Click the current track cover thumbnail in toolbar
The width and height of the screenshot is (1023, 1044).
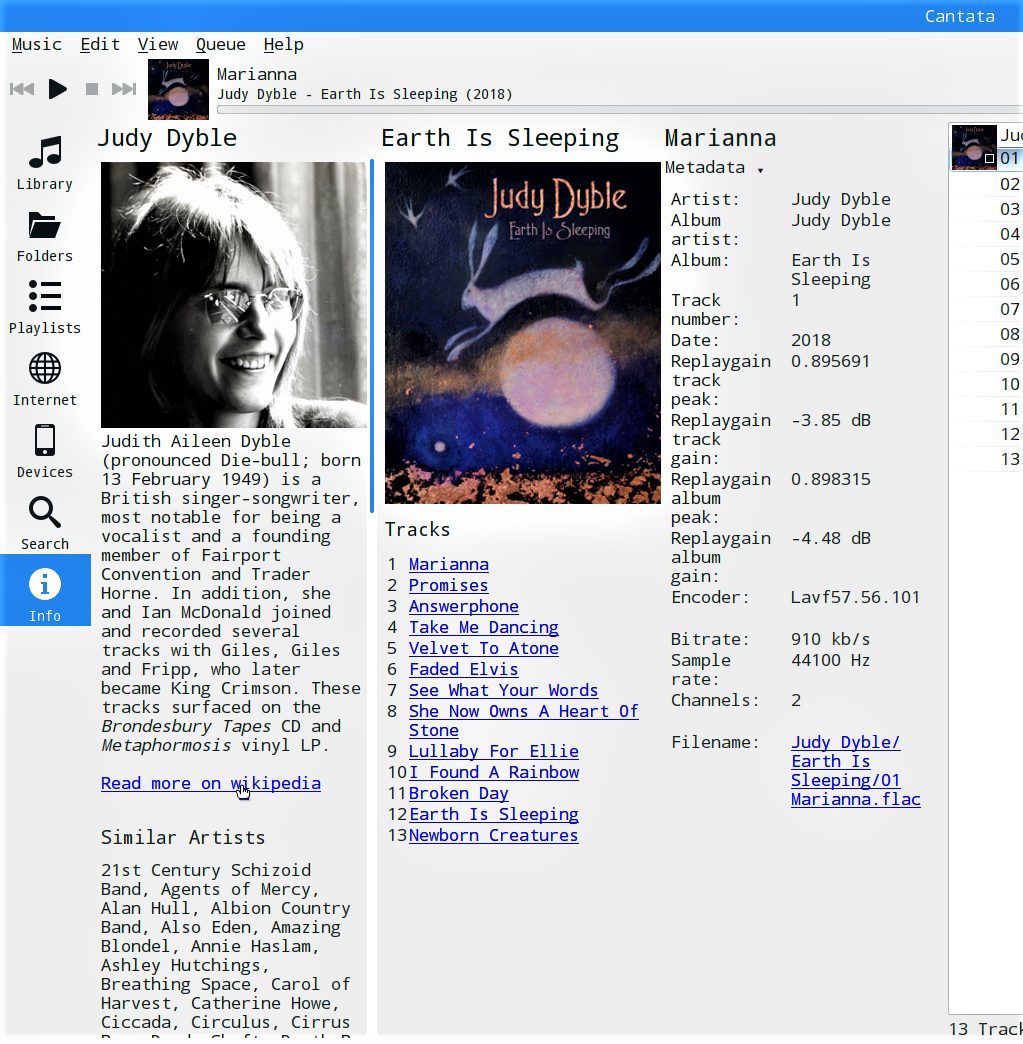tap(178, 89)
